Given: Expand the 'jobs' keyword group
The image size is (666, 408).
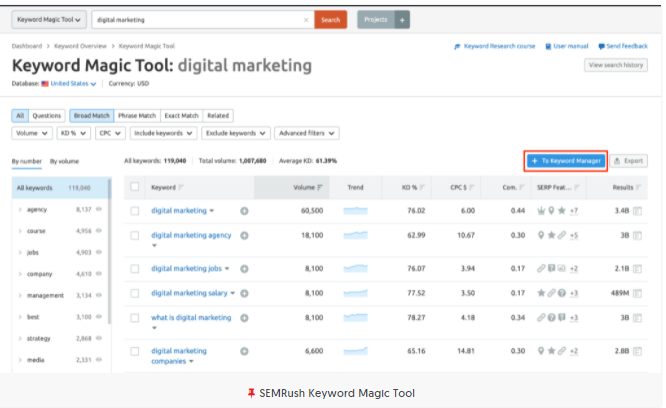Looking at the screenshot, I should [20, 252].
